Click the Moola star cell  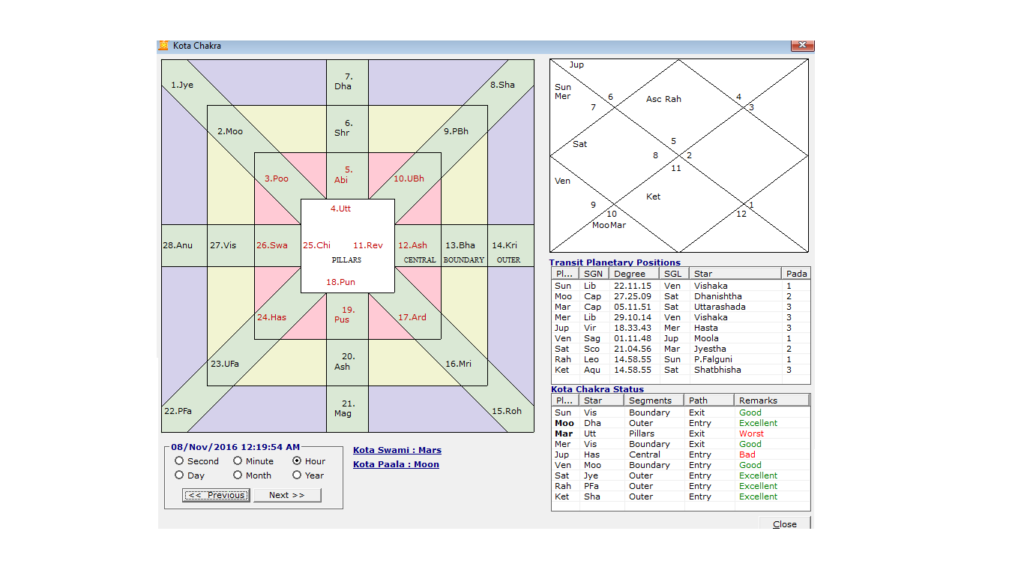(x=706, y=338)
